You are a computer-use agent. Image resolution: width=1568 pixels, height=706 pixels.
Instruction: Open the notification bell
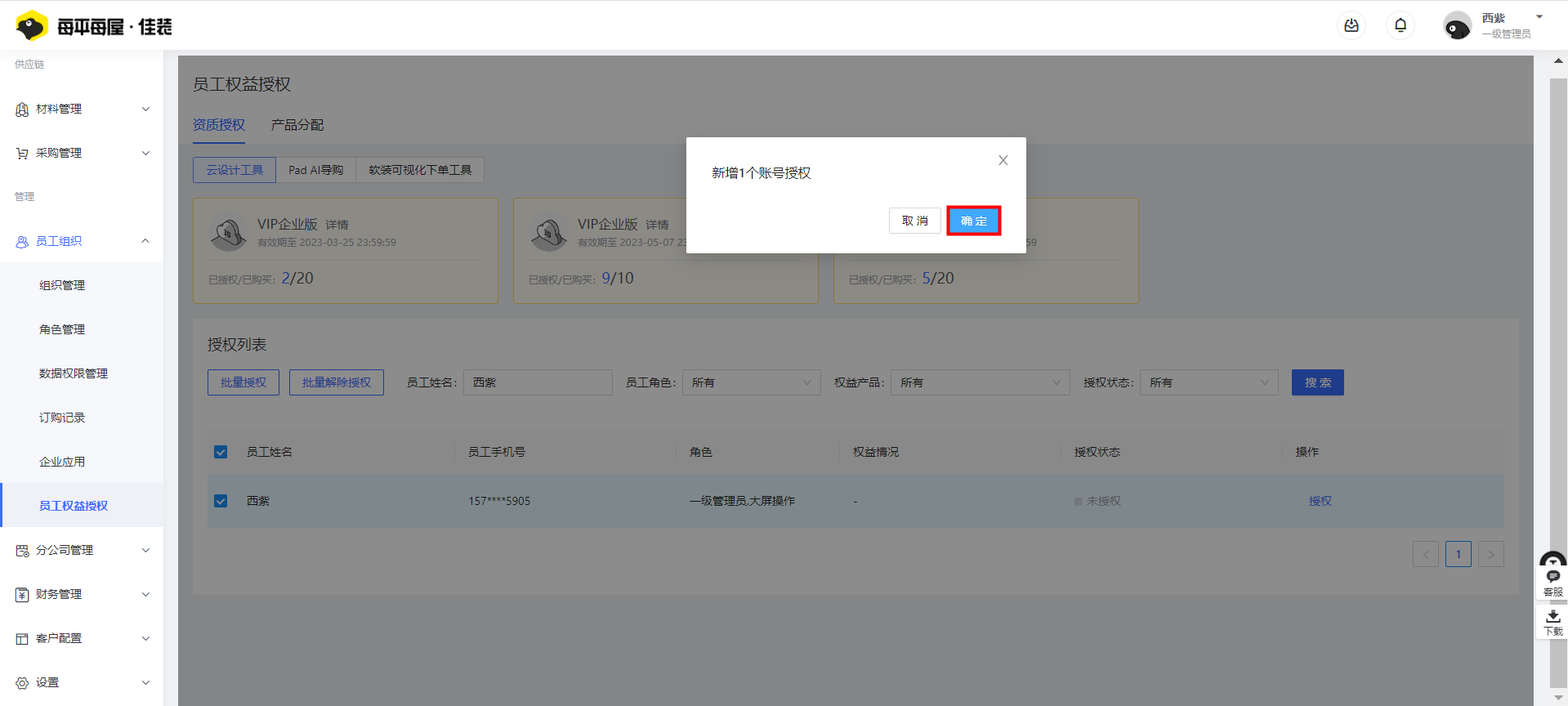pos(1400,26)
